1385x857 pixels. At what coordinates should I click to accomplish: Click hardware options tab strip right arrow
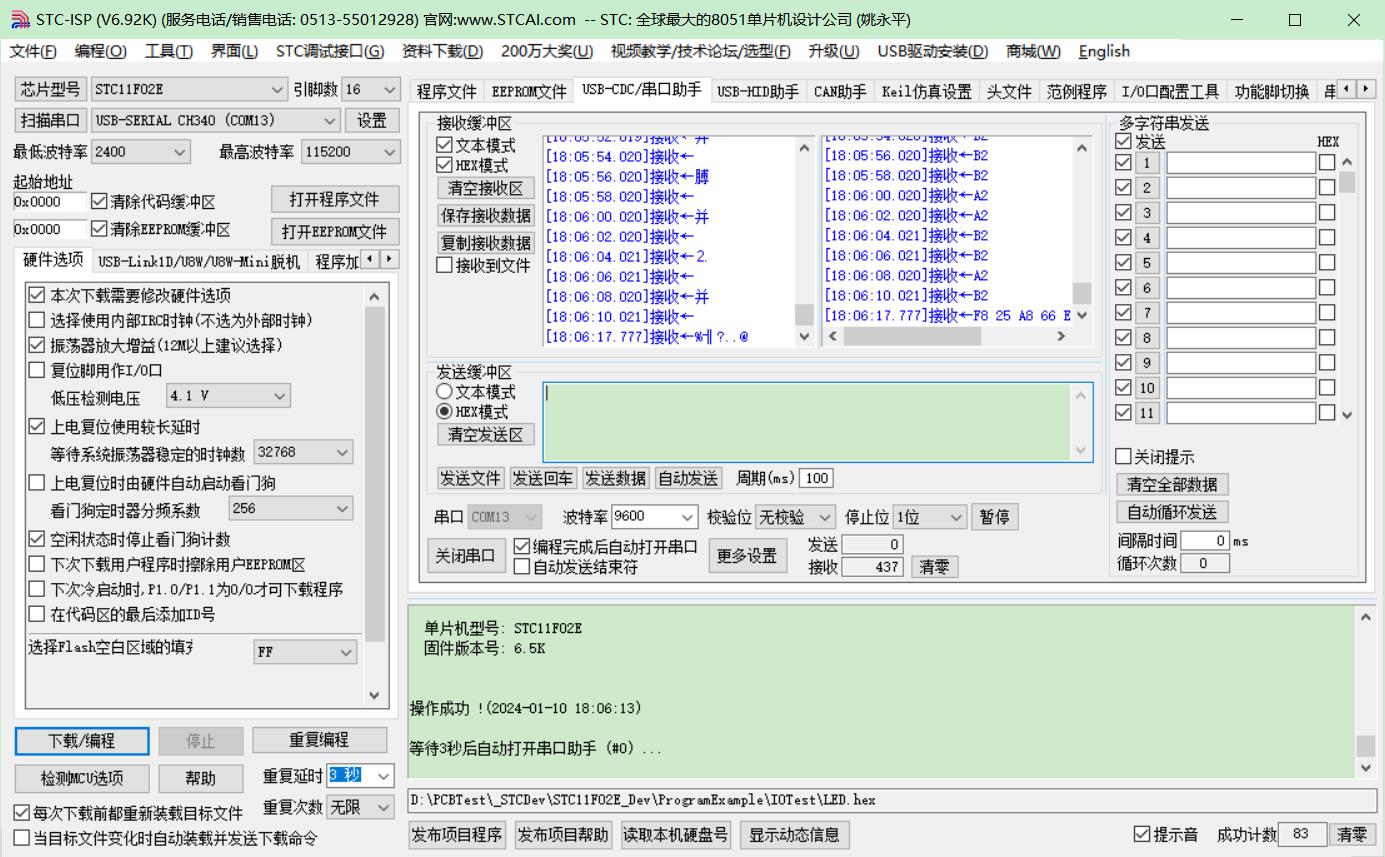pos(390,259)
